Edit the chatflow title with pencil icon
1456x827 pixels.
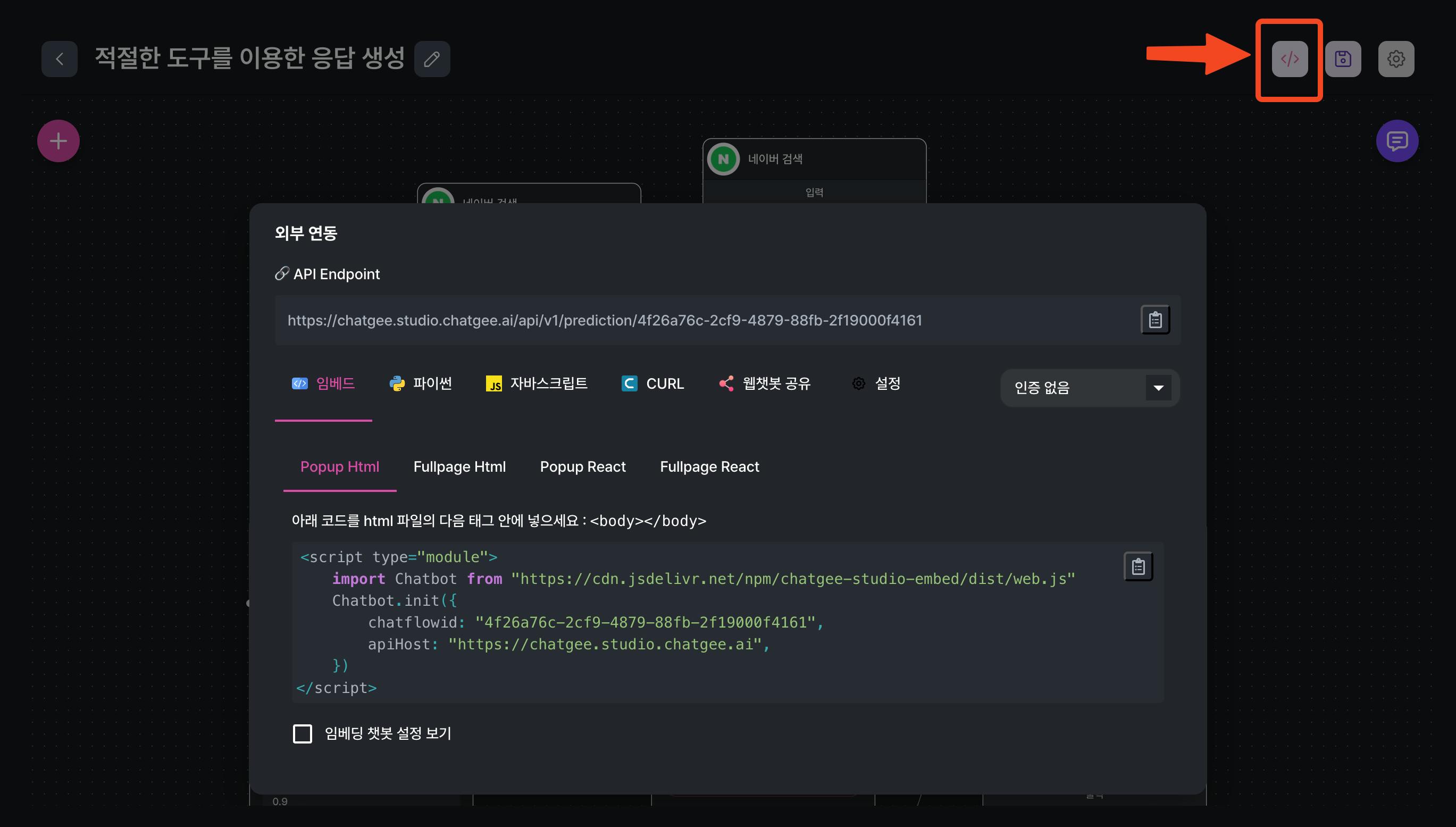[x=432, y=59]
